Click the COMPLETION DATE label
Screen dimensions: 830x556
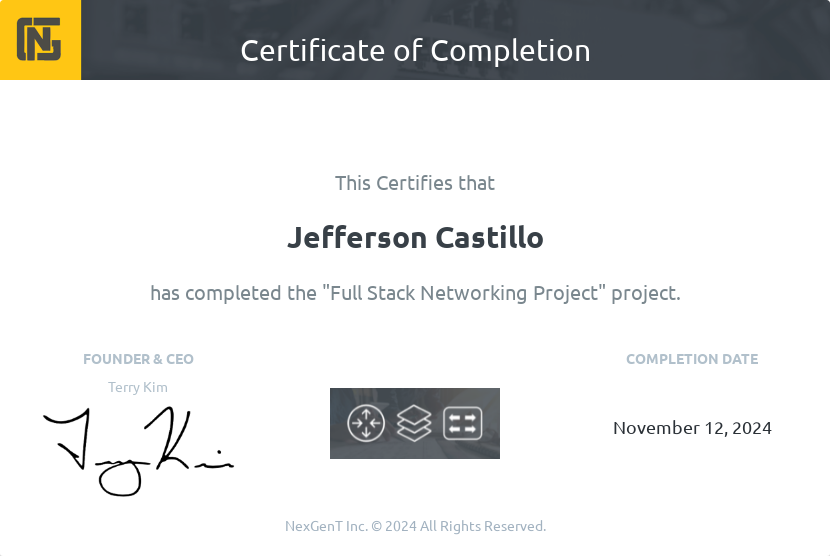tap(692, 359)
